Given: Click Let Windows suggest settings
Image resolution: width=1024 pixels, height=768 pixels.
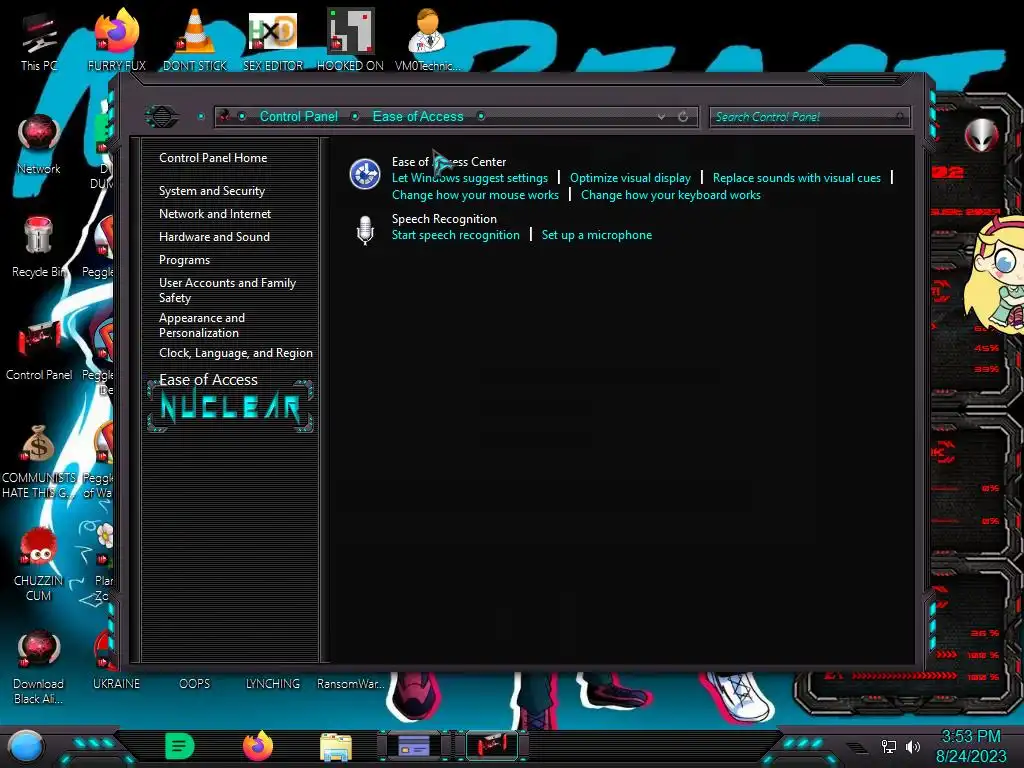Looking at the screenshot, I should click(470, 178).
